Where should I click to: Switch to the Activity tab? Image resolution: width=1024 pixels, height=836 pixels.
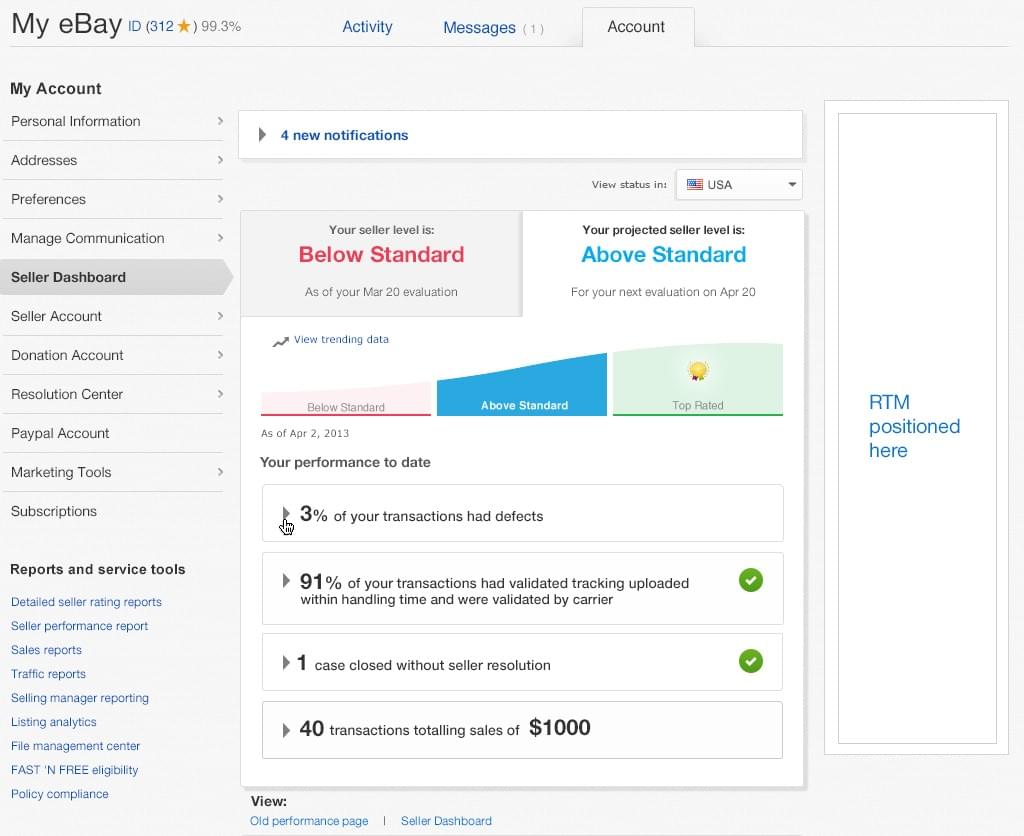click(x=367, y=27)
